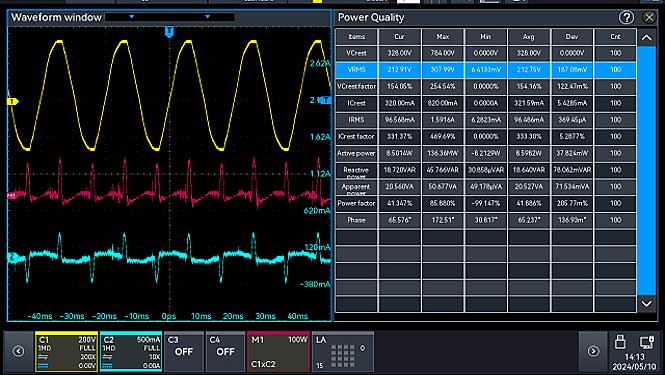Click the IRMS current value 96.568mA
The width and height of the screenshot is (665, 375).
tap(400, 120)
